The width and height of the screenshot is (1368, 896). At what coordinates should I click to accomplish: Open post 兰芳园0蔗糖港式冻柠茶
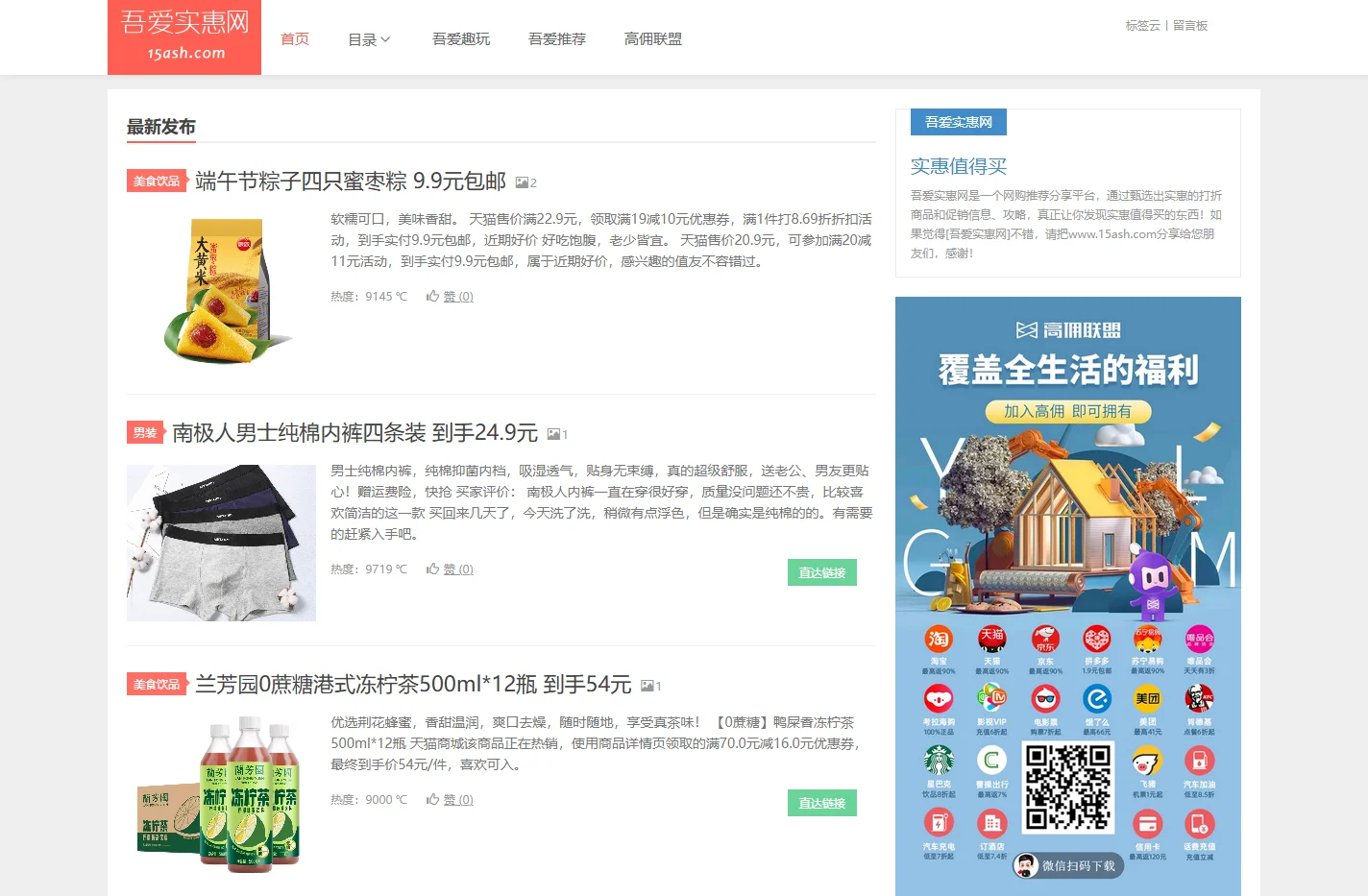click(413, 685)
